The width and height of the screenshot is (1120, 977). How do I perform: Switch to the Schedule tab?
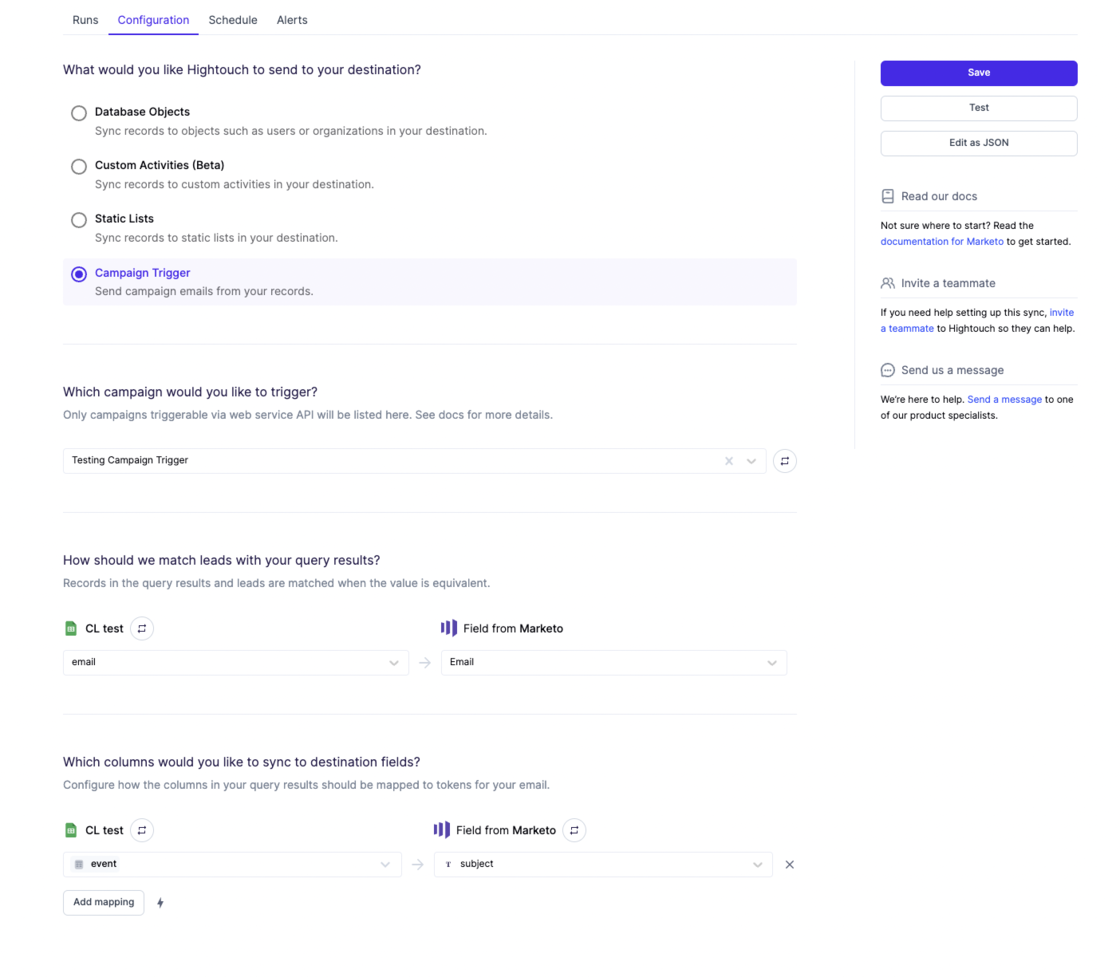pyautogui.click(x=232, y=20)
